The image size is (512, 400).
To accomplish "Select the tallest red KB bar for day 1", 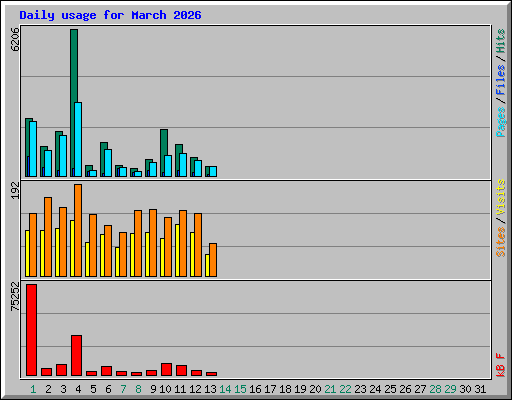I will (31, 330).
